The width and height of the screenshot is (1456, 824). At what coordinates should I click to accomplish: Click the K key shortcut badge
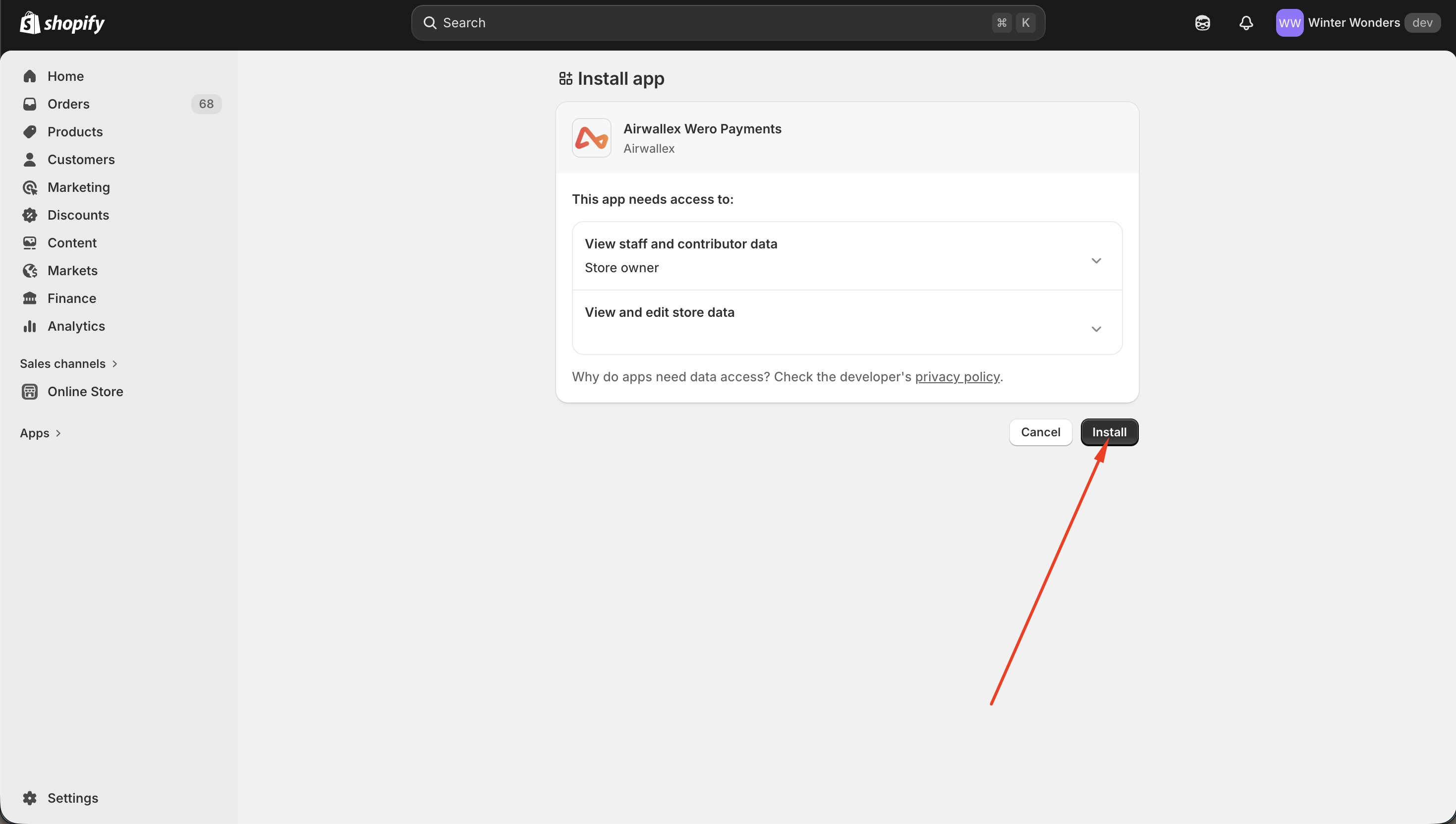[1025, 23]
